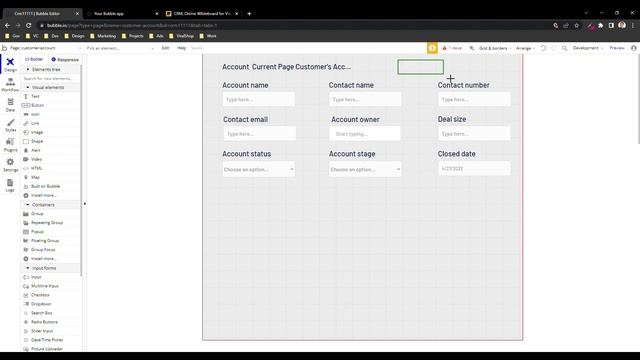This screenshot has width=640, height=360.
Task: Click the search magnifier in editor toolbar
Action: (x=564, y=48)
